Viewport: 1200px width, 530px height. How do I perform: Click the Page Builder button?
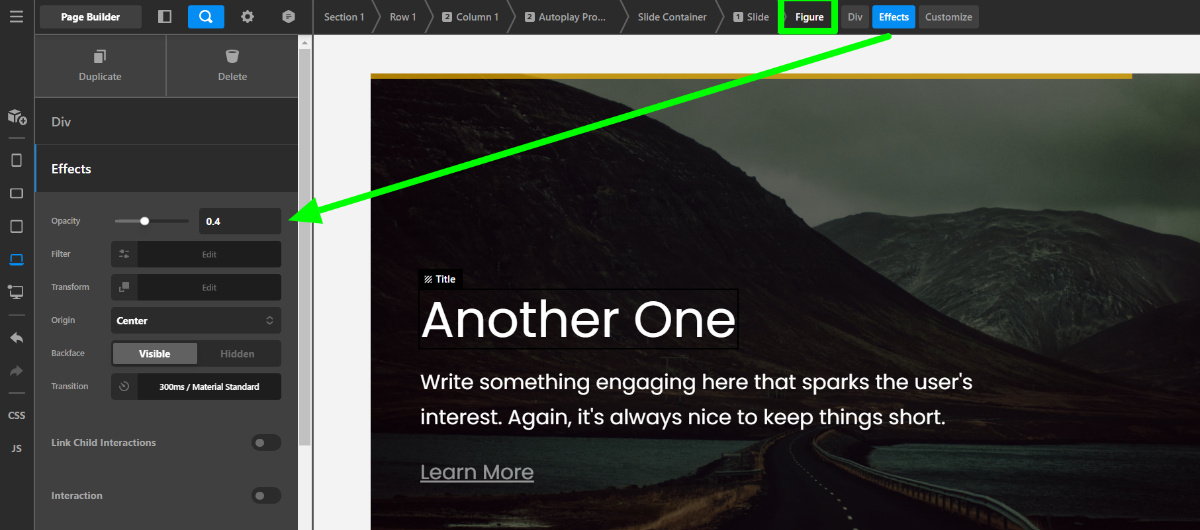point(91,16)
